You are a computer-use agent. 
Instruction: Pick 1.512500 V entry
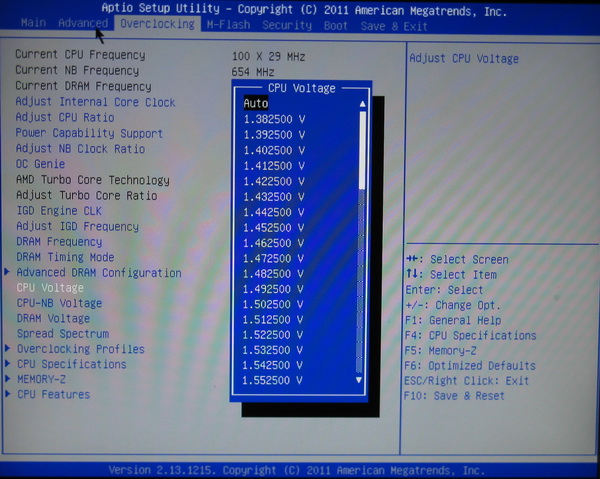[273, 320]
